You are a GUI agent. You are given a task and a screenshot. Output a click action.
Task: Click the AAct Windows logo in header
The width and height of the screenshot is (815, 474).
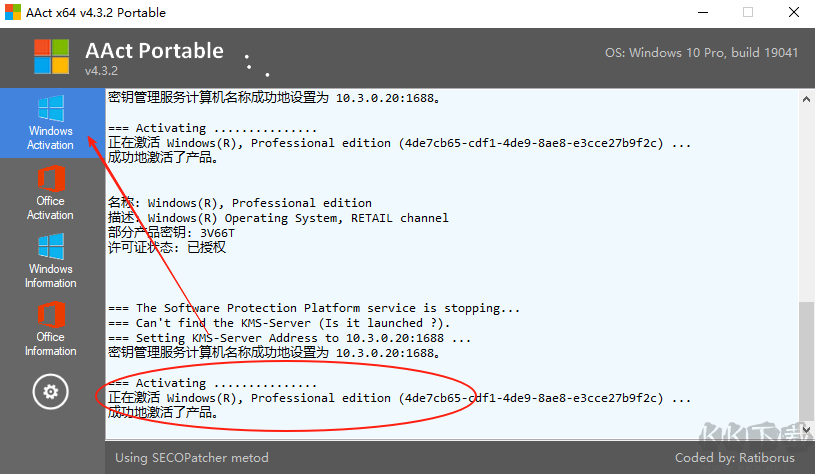51,57
